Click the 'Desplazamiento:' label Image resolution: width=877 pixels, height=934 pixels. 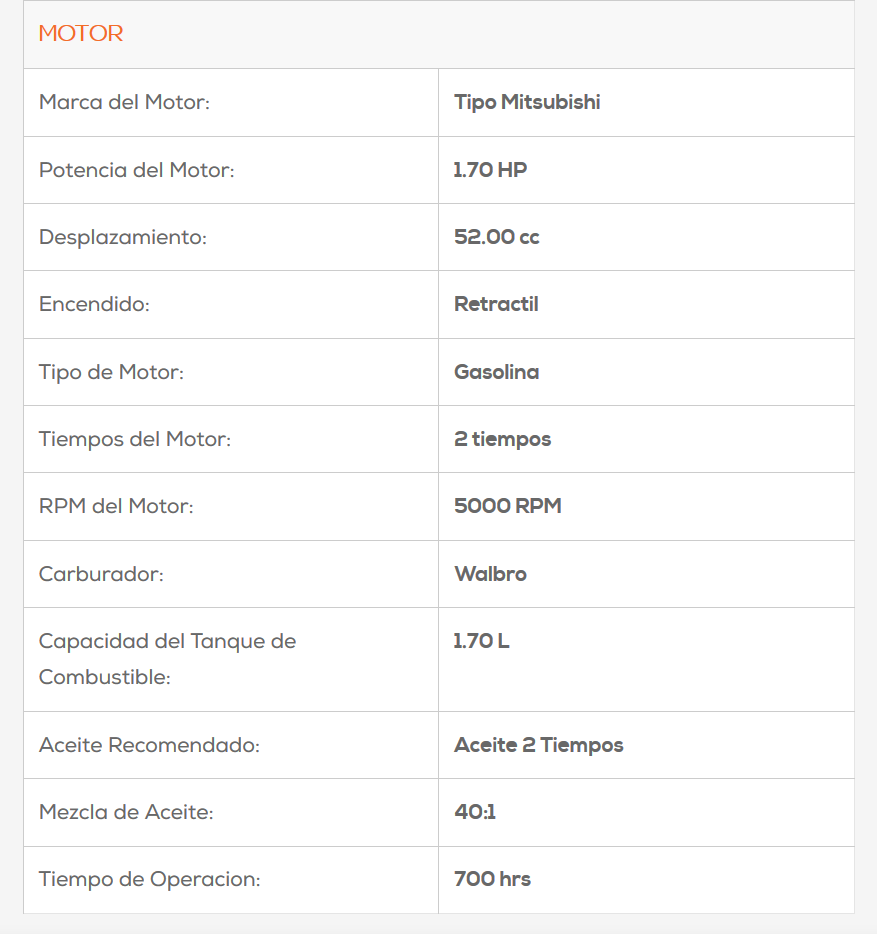(x=124, y=237)
